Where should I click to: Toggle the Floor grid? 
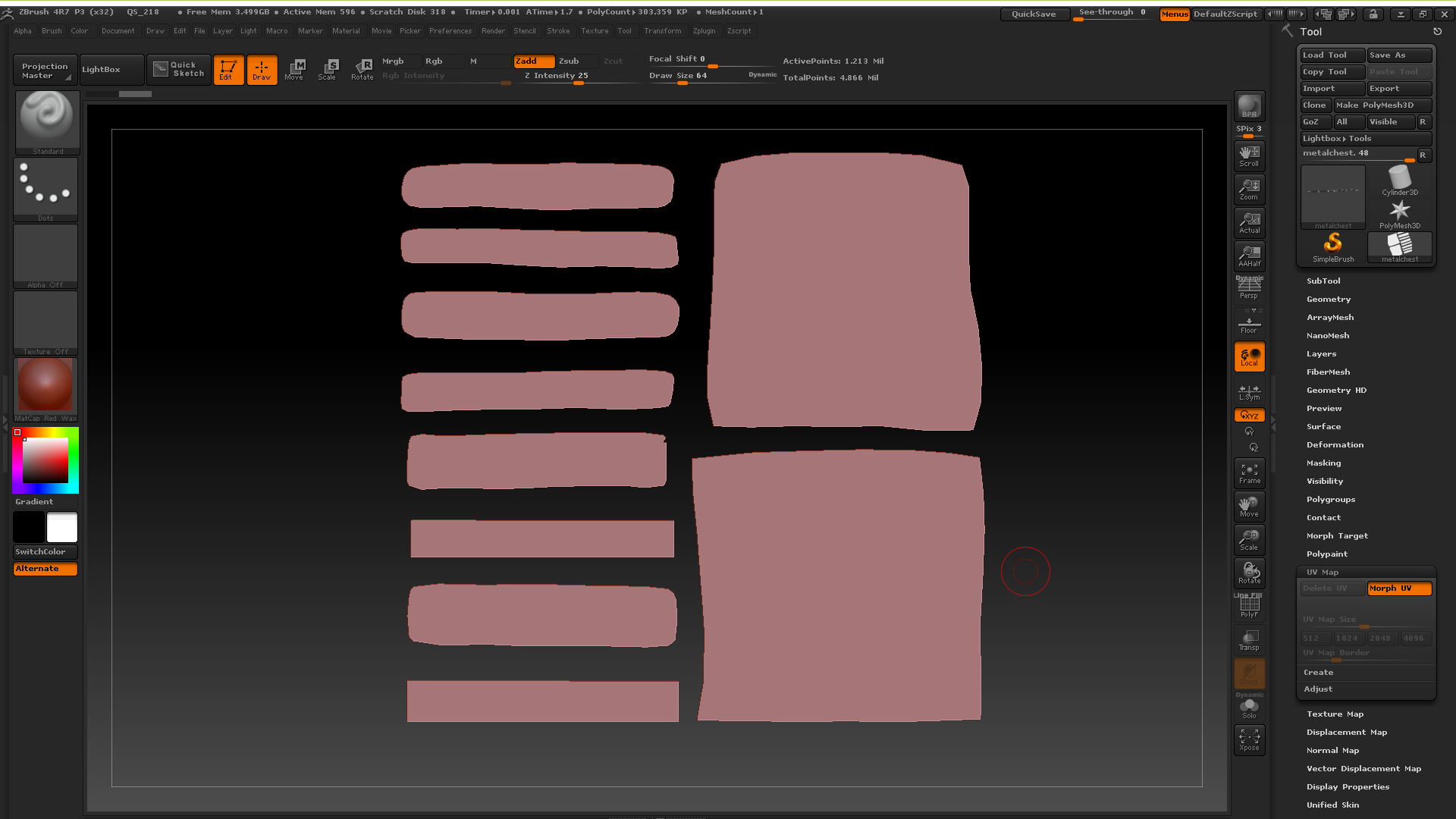point(1249,322)
